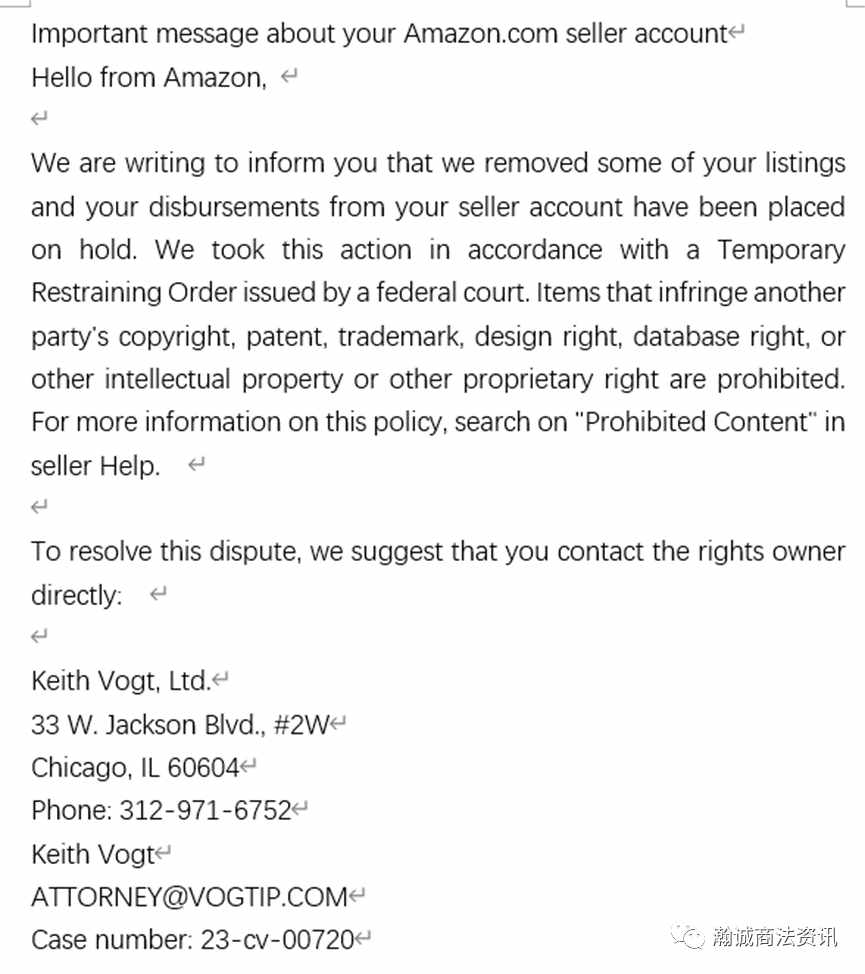Click the words "seller Help."
The width and height of the screenshot is (865, 974).
pyautogui.click(x=96, y=465)
